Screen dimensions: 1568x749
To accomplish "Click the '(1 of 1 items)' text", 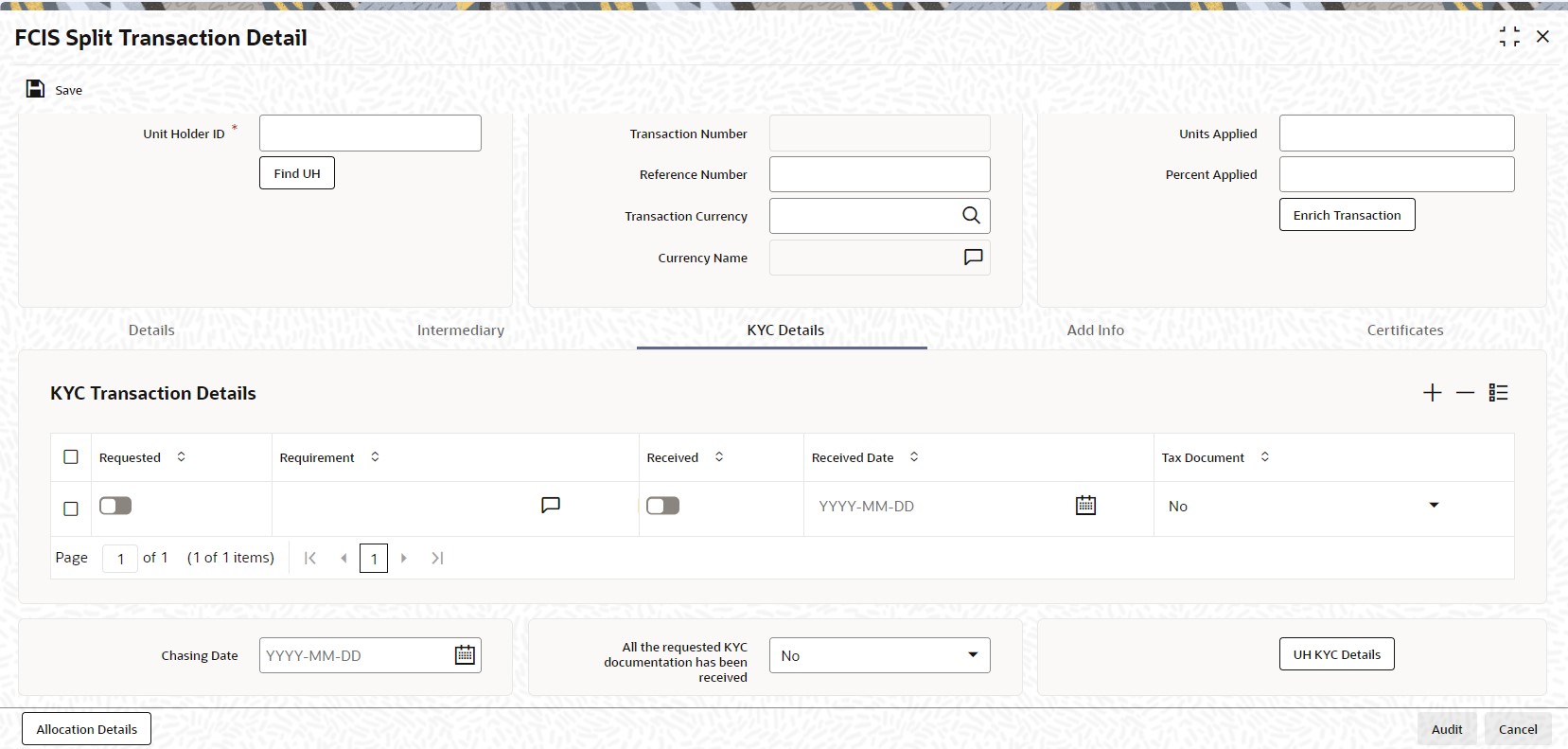I will (231, 558).
